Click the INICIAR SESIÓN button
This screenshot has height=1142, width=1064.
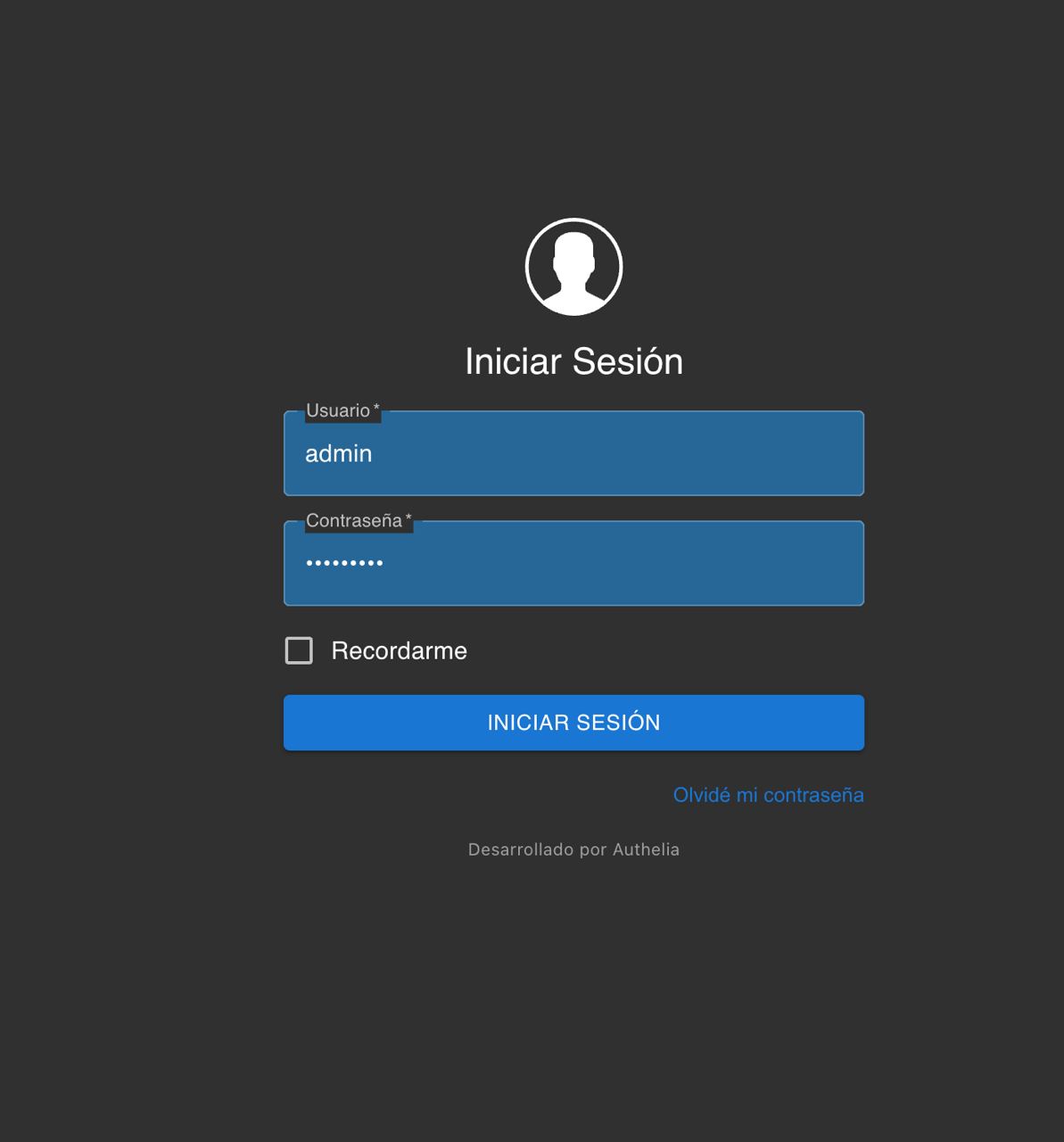[573, 723]
